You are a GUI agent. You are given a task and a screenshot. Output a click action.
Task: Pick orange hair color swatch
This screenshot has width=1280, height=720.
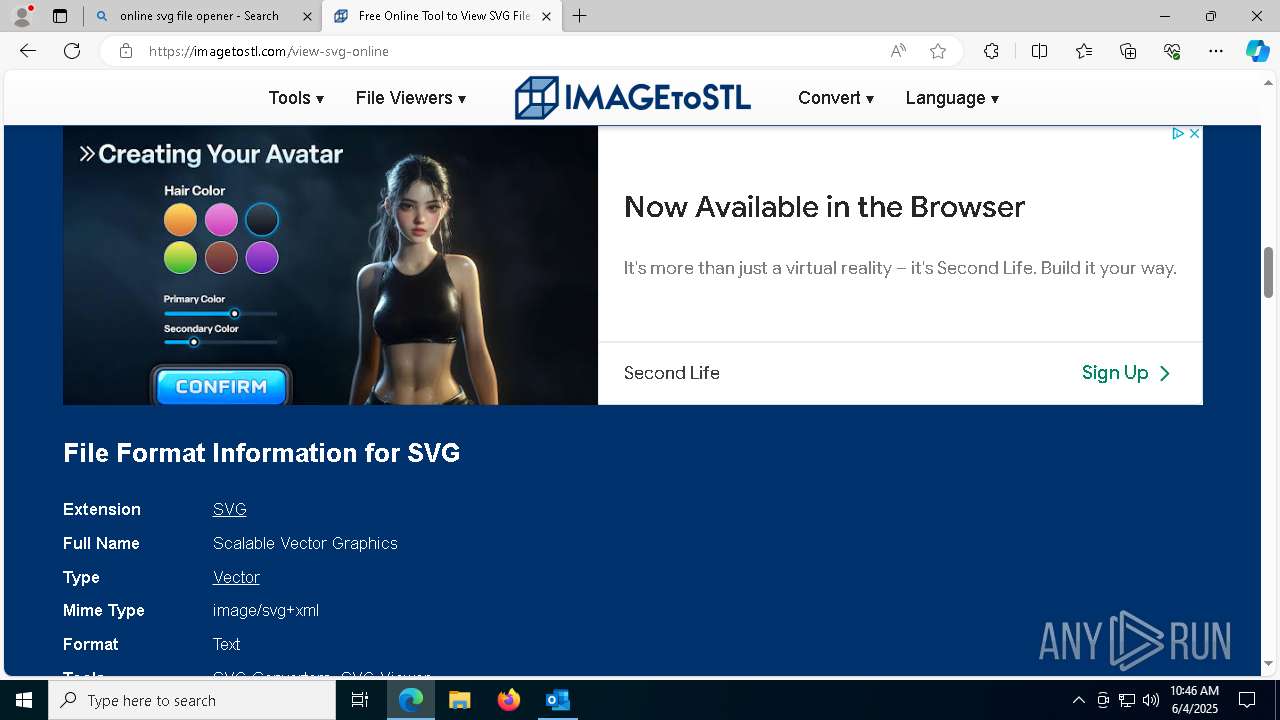(180, 219)
